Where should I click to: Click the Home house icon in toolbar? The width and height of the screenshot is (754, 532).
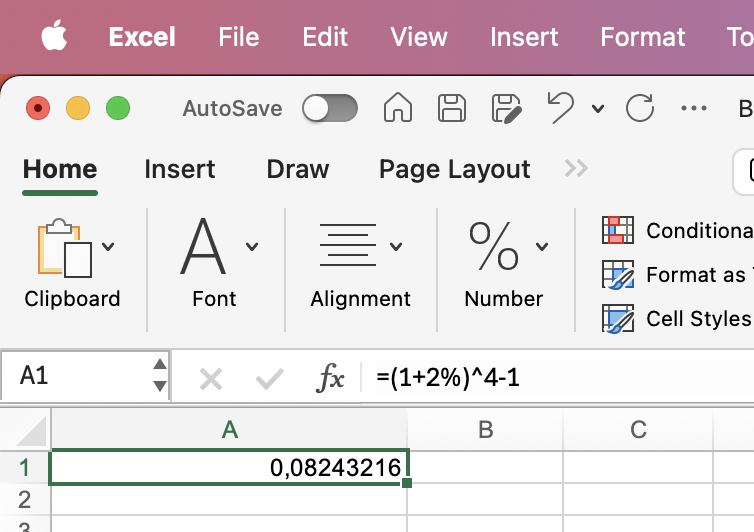pos(398,107)
